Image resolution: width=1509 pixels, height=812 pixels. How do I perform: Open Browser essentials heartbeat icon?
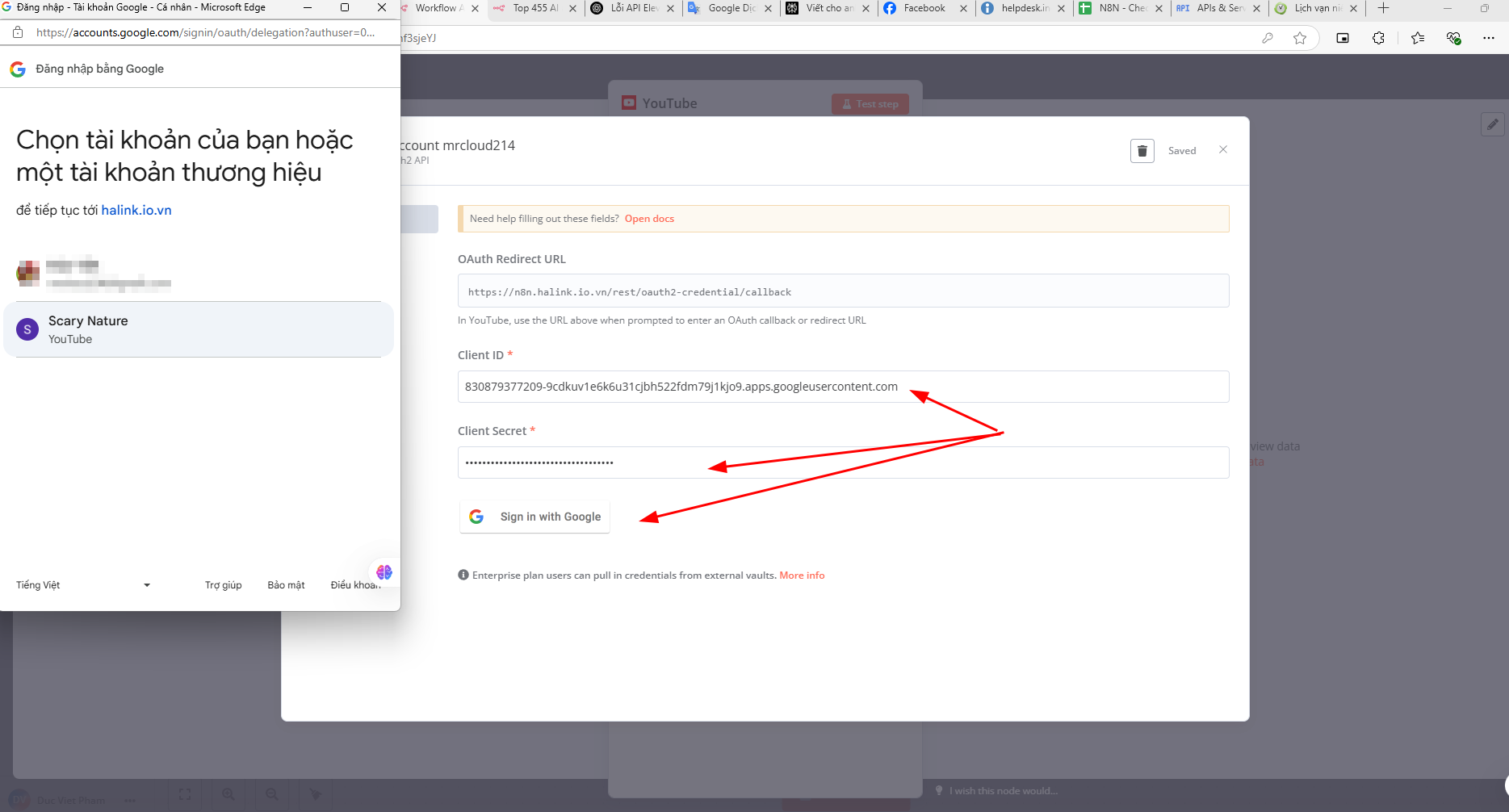coord(1453,38)
